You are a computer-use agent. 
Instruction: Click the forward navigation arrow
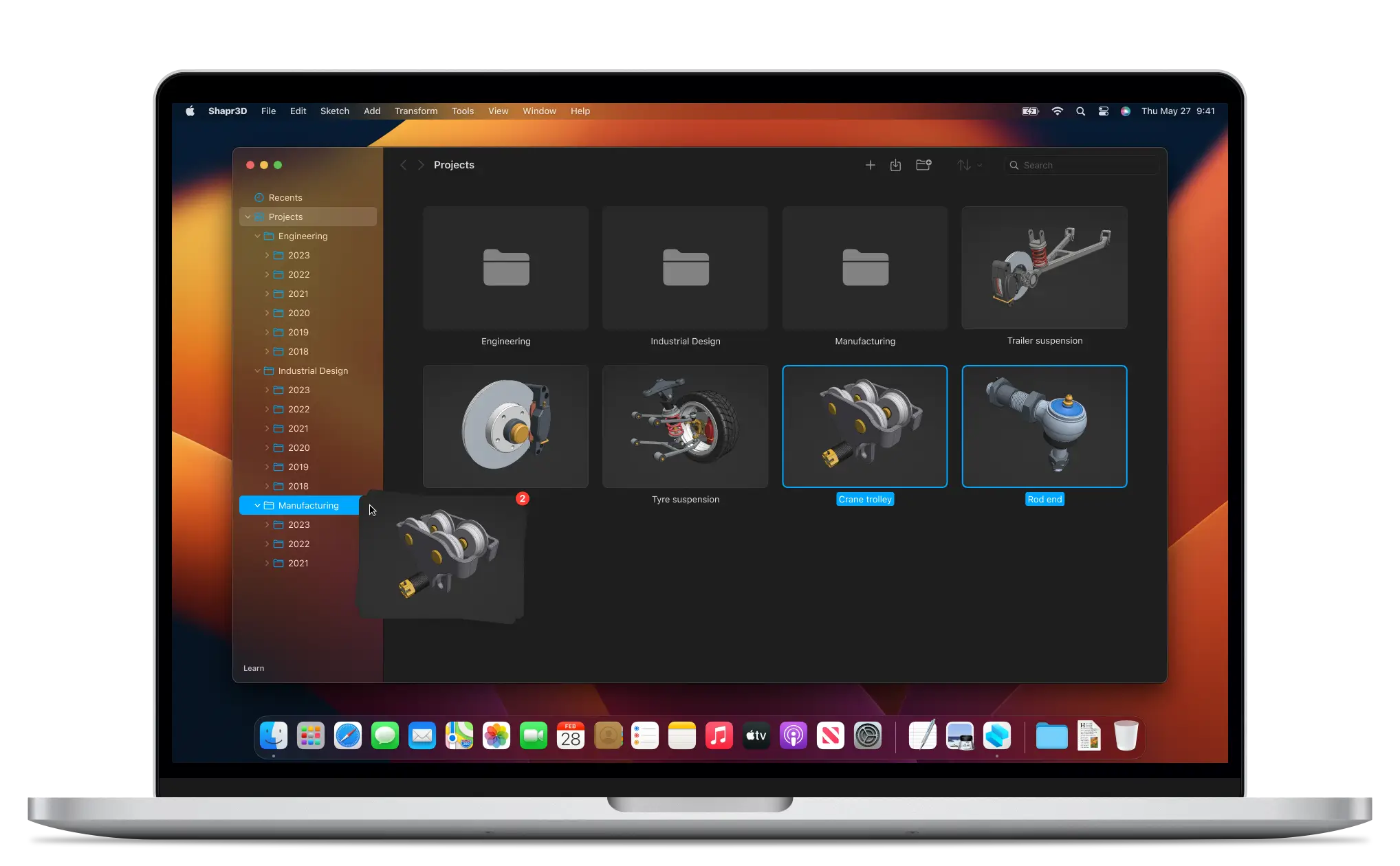(x=421, y=165)
